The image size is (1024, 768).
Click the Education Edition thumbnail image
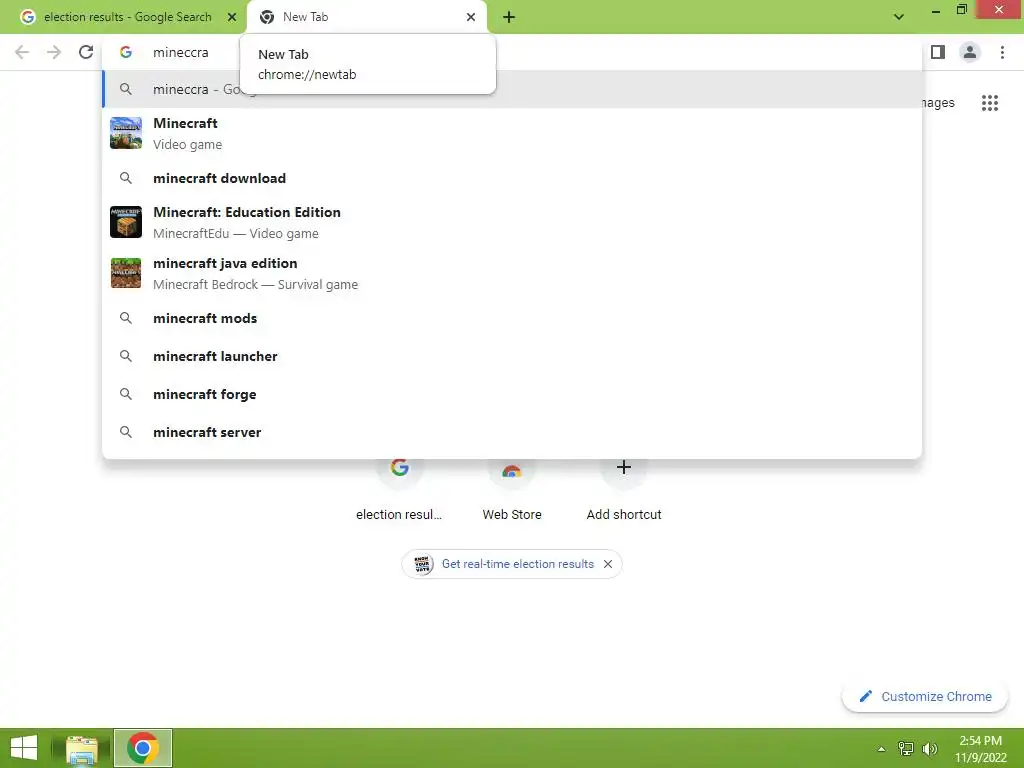coord(126,222)
